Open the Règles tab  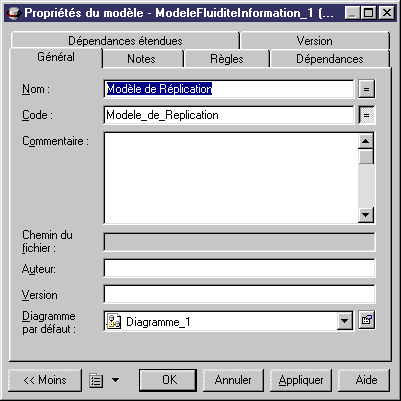227,59
